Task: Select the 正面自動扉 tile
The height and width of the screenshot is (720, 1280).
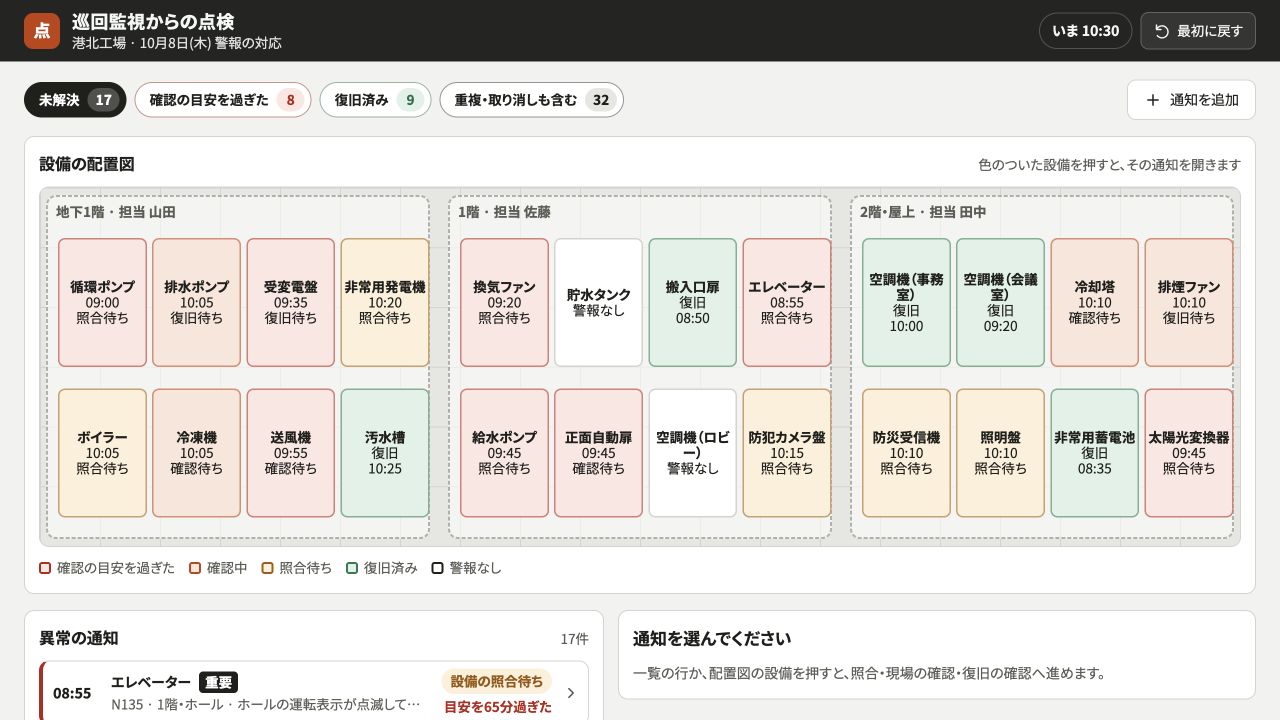Action: point(599,453)
